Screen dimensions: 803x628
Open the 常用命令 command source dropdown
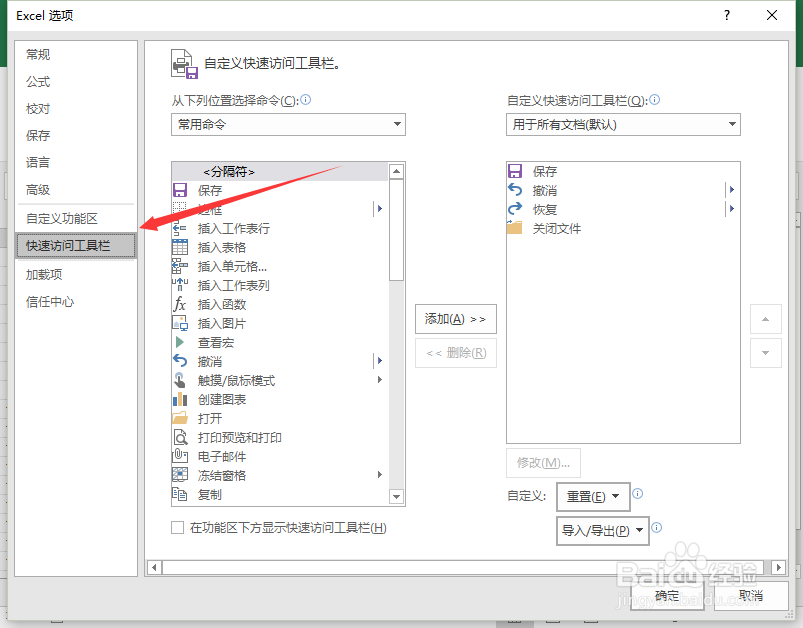[x=288, y=124]
